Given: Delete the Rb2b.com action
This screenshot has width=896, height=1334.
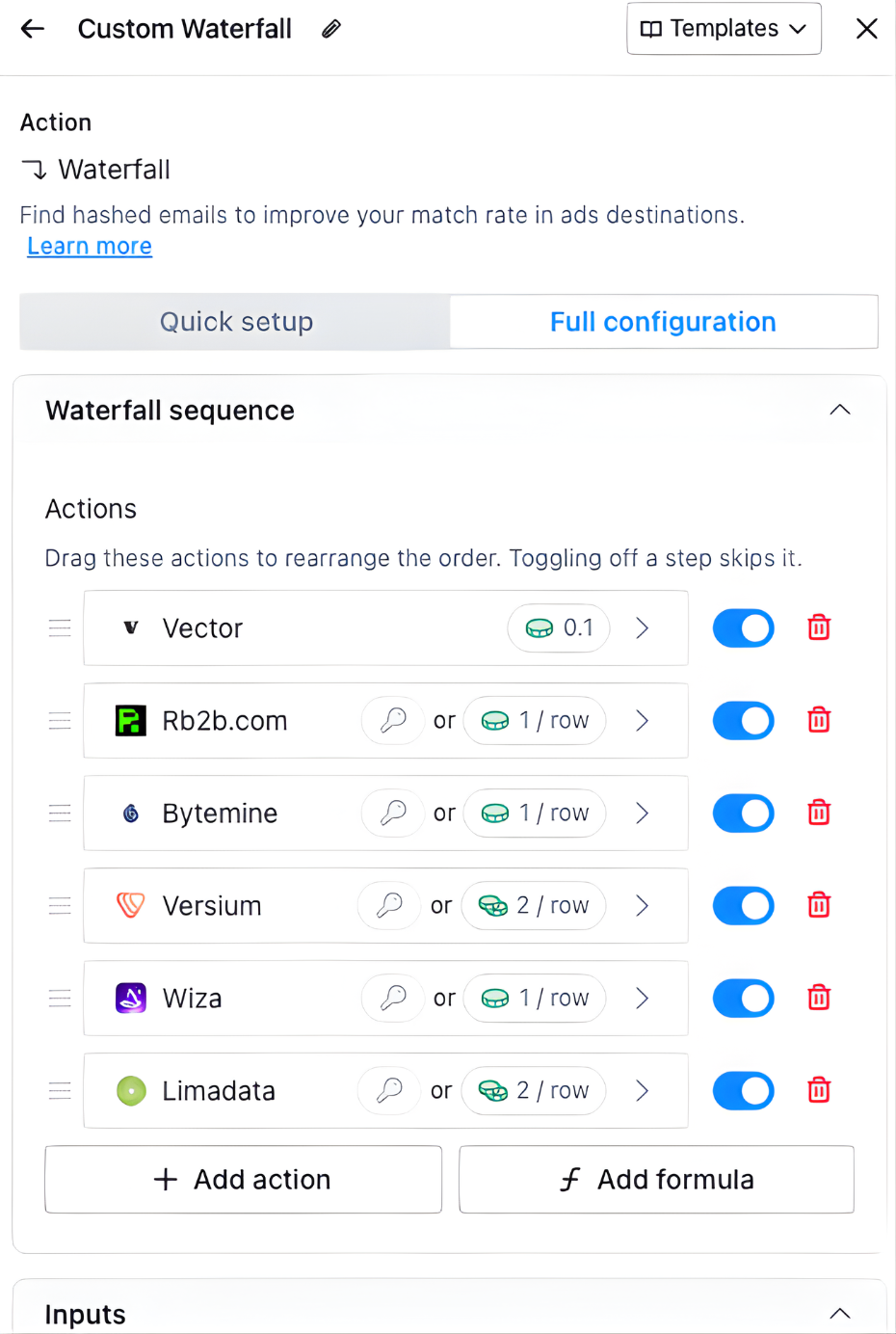Looking at the screenshot, I should [x=819, y=721].
